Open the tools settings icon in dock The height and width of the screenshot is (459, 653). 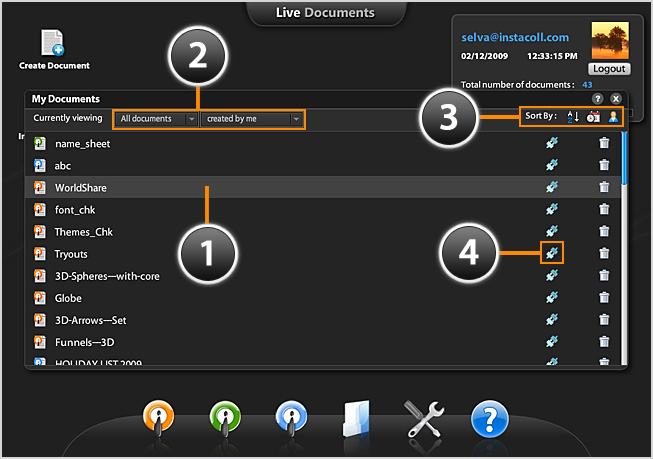click(x=424, y=419)
